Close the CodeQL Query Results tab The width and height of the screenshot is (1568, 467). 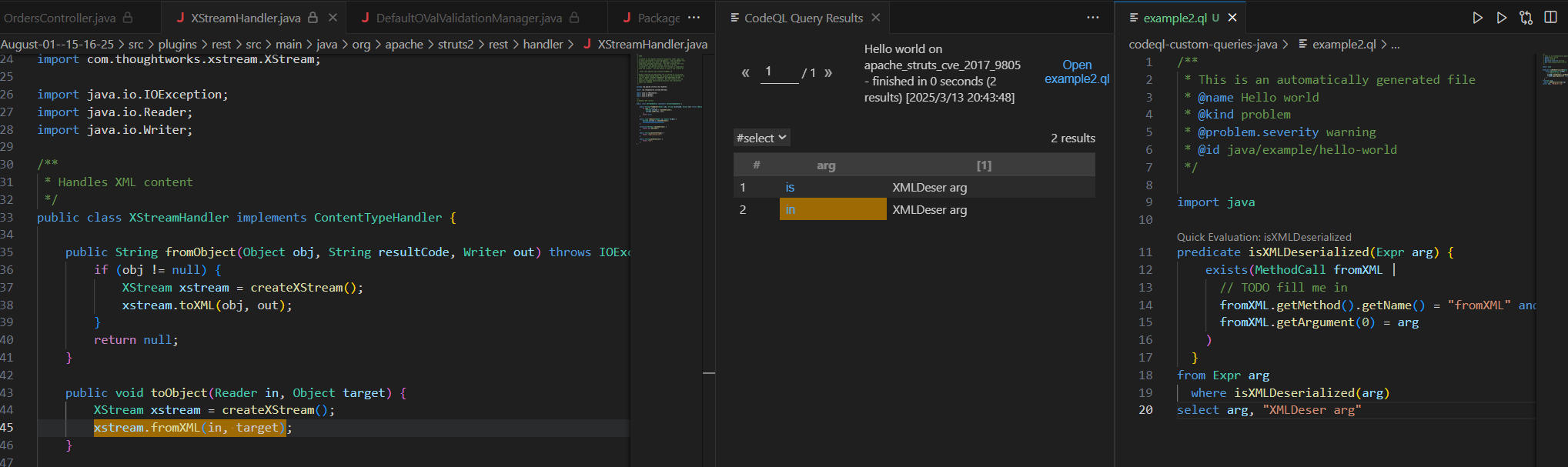[x=875, y=18]
